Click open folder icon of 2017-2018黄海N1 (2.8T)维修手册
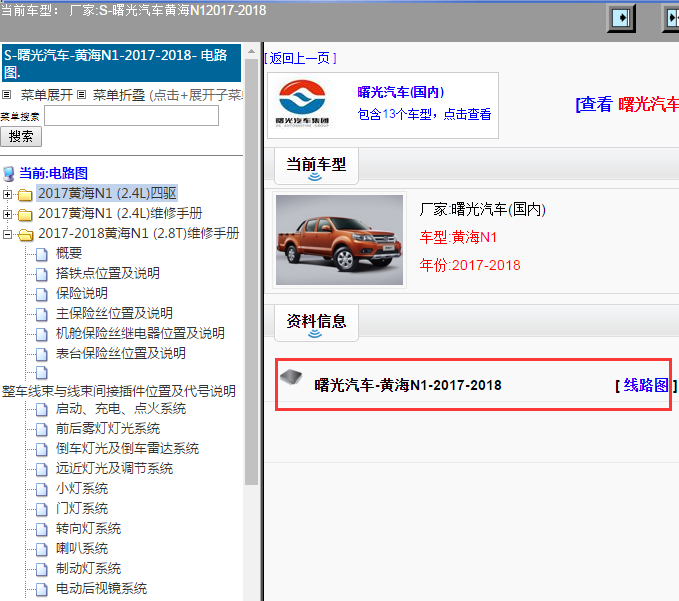 [x=26, y=235]
